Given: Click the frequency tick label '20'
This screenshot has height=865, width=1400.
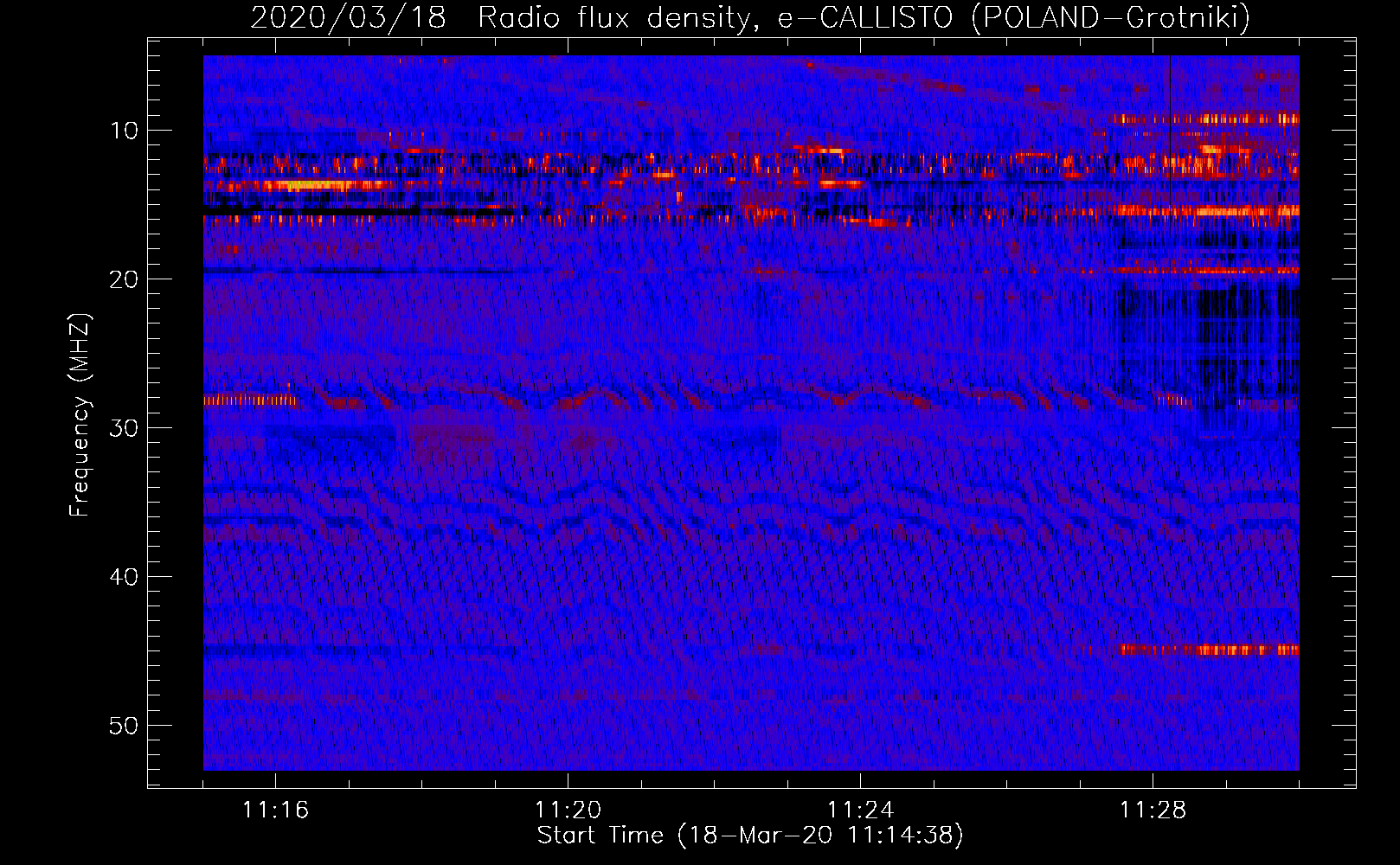Looking at the screenshot, I should [125, 279].
